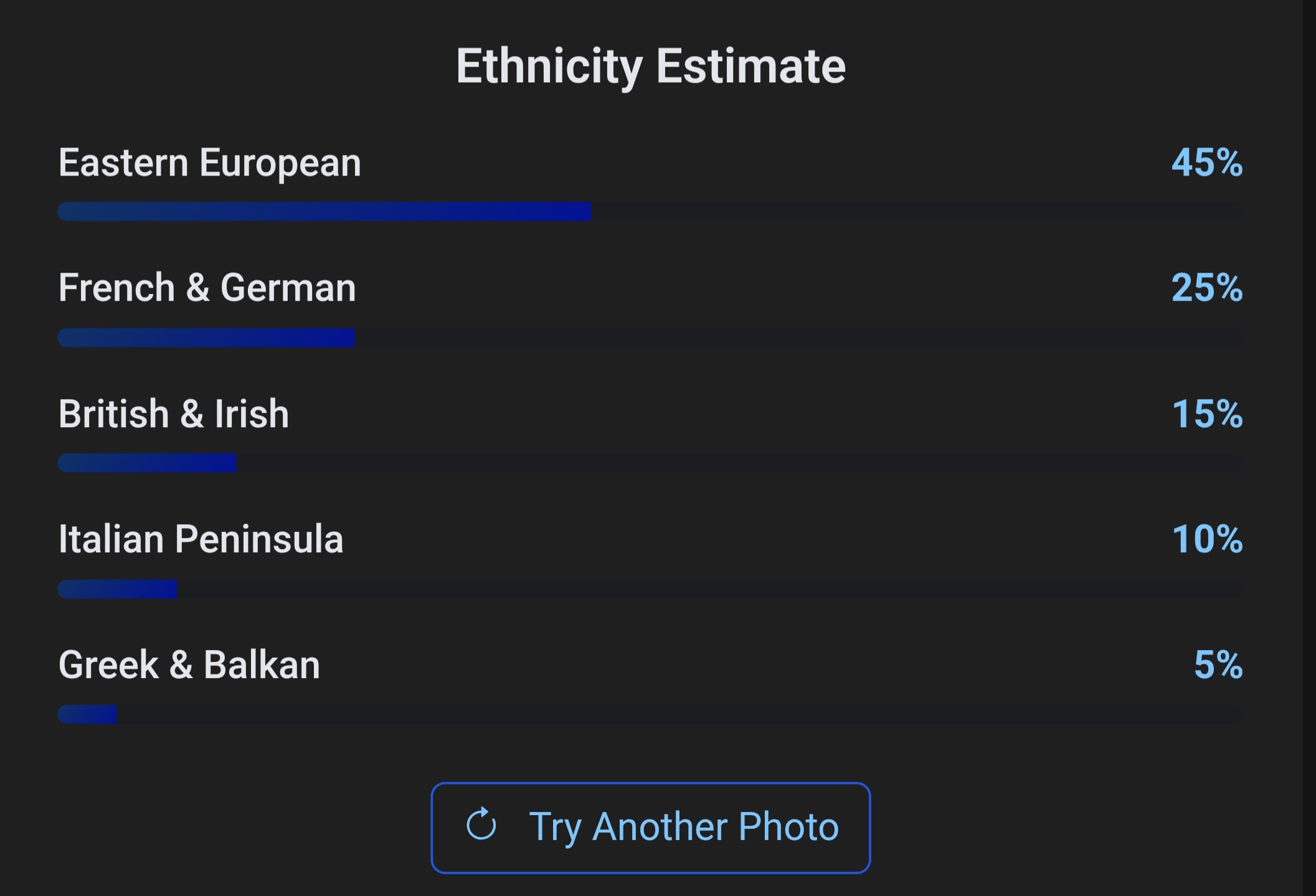
Task: Click the 45% value
Action: tap(1208, 163)
